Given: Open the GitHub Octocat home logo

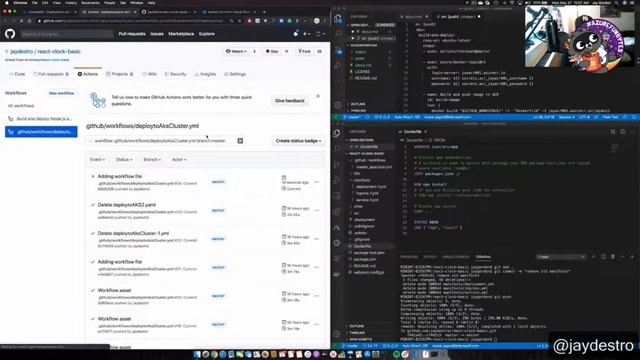Looking at the screenshot, I should tap(10, 33).
